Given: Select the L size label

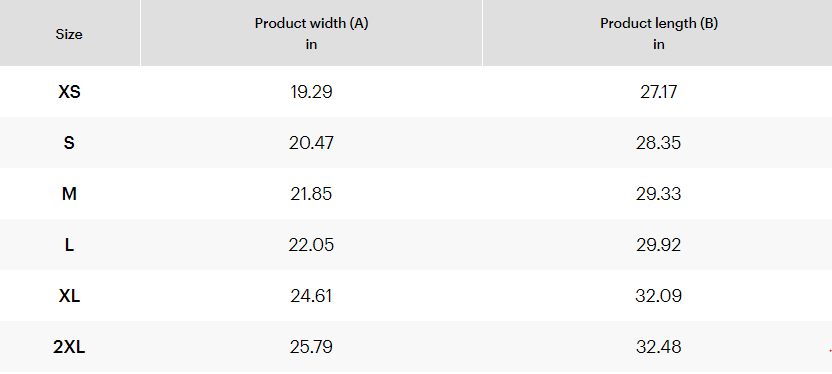Looking at the screenshot, I should (69, 245).
